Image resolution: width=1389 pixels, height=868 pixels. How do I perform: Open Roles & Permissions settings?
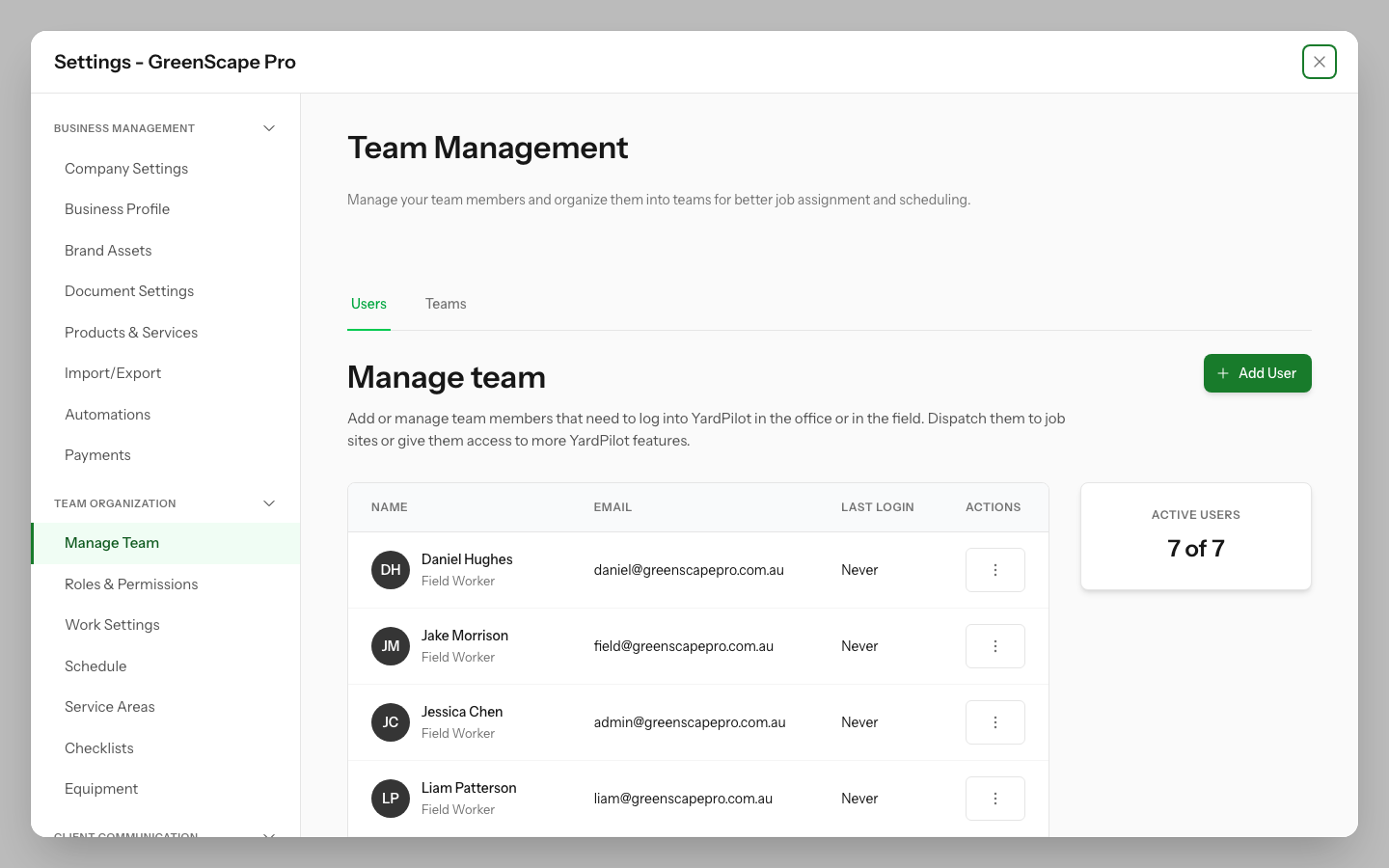click(x=131, y=583)
